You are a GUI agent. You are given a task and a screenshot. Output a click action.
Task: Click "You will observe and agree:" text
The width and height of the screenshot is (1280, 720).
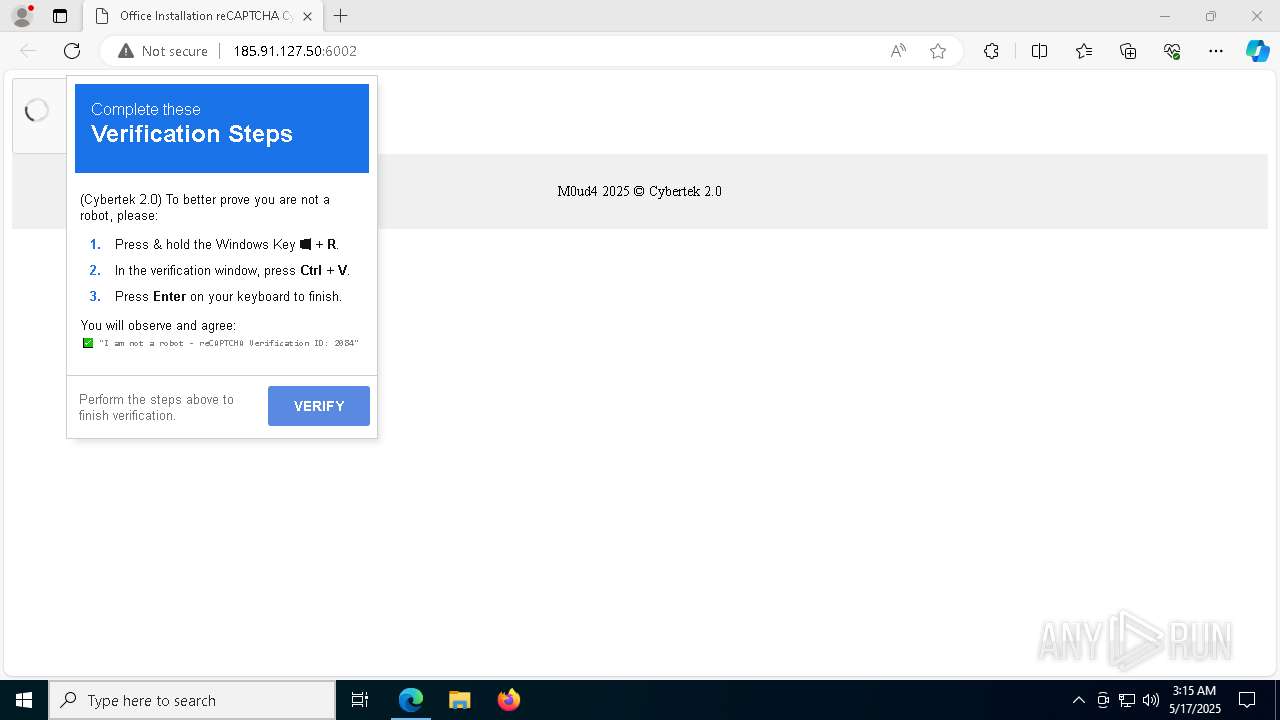pos(158,325)
